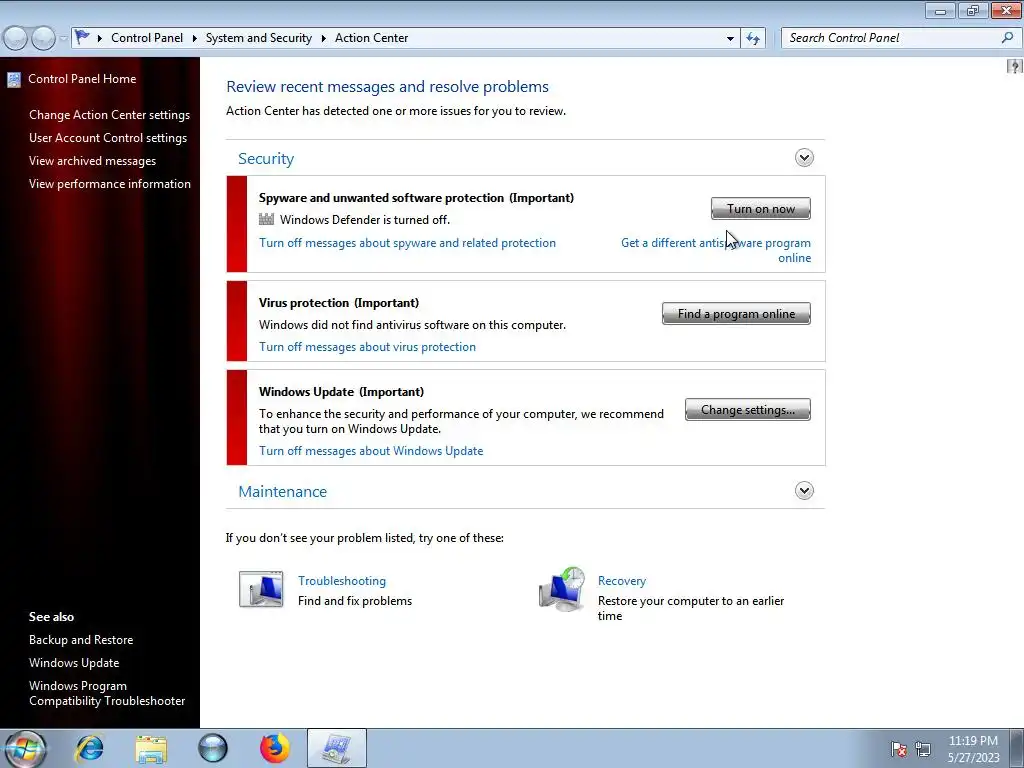Click Turn on now button
The height and width of the screenshot is (768, 1024).
point(761,208)
